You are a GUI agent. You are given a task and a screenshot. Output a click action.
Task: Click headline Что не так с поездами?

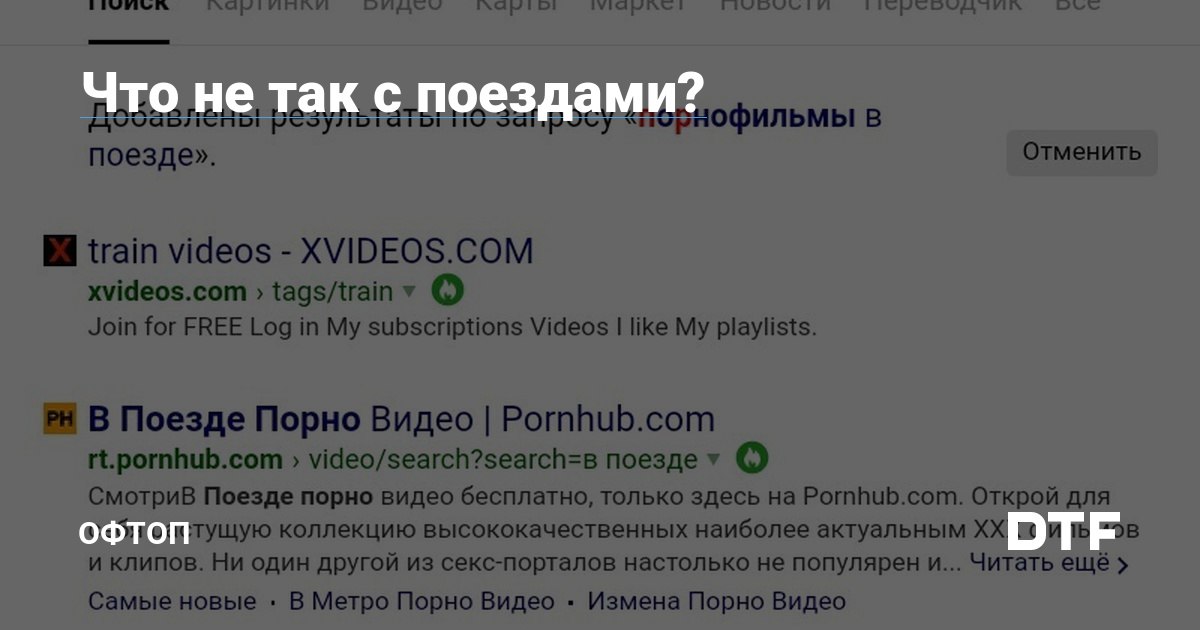click(x=392, y=92)
